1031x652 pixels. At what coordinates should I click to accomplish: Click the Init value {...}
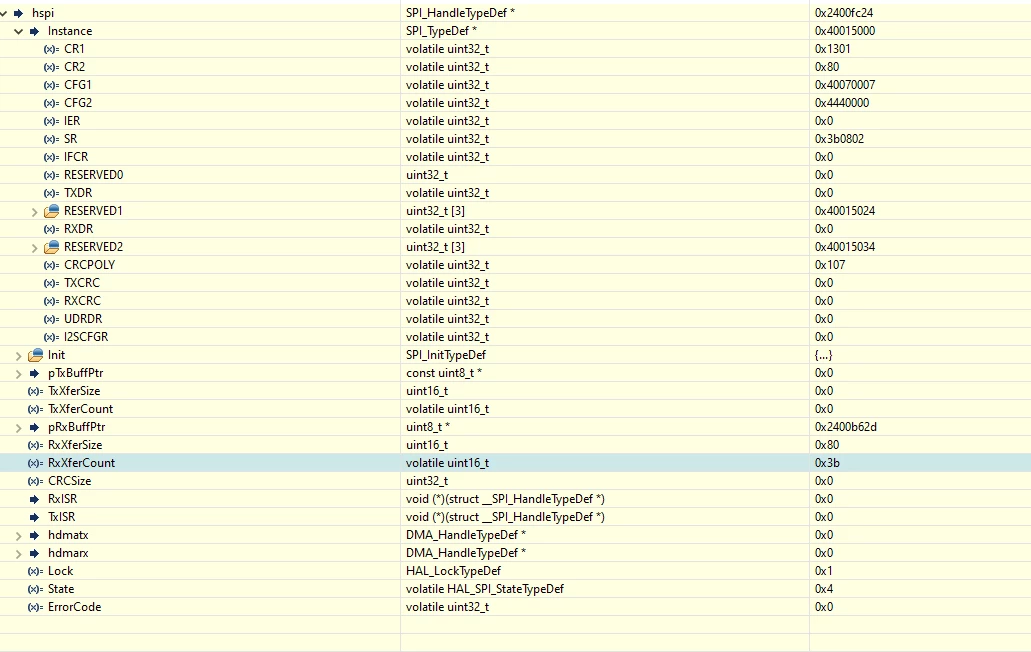click(x=823, y=356)
